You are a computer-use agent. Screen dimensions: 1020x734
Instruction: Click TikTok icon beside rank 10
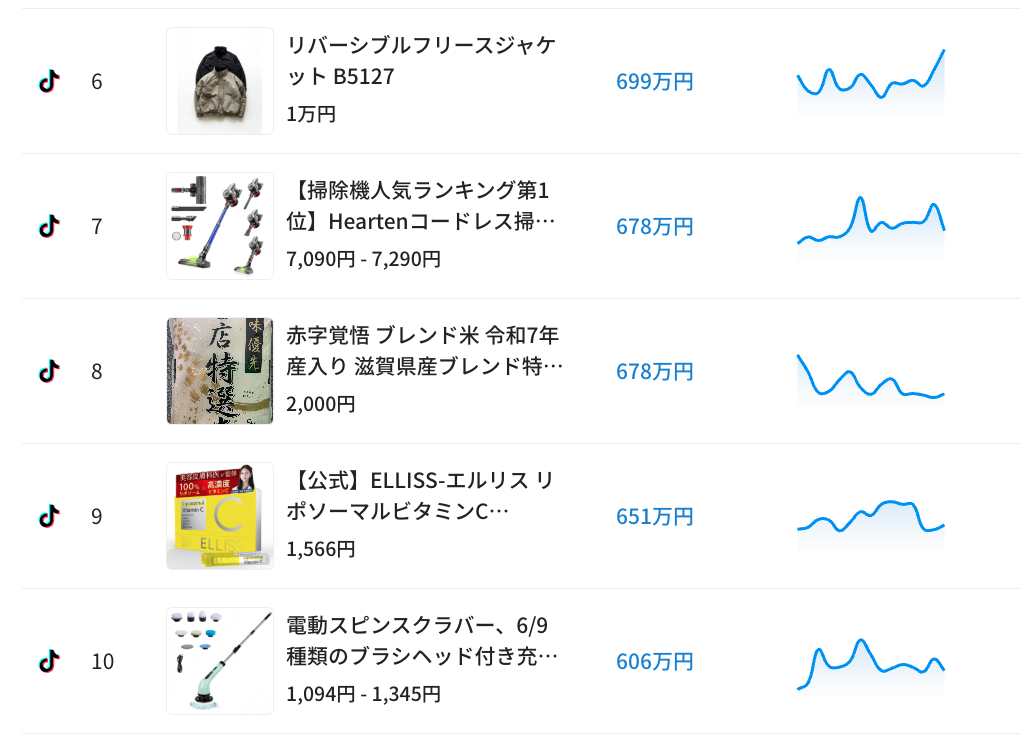coord(49,661)
